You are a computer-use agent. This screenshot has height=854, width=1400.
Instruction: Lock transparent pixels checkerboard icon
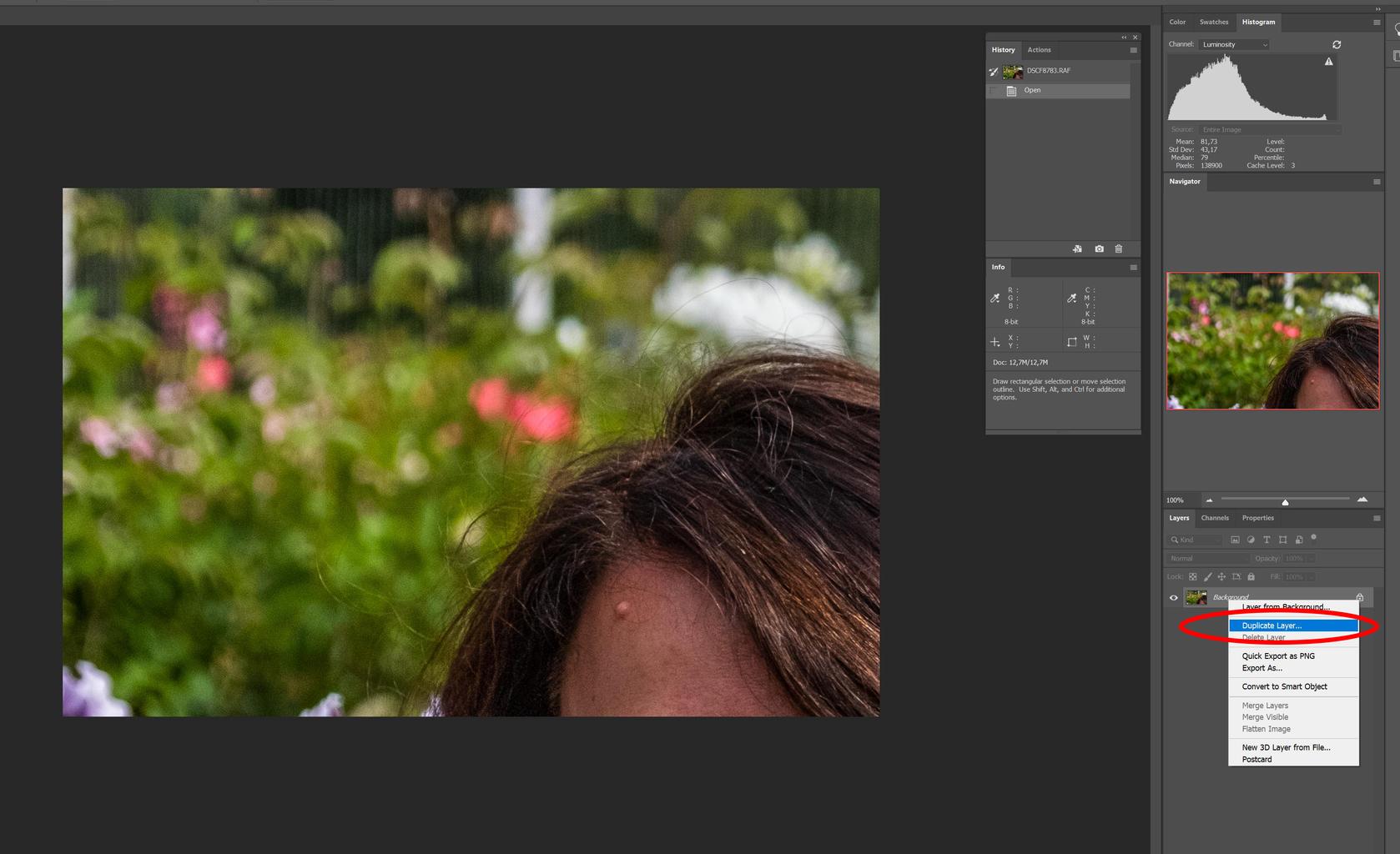(x=1192, y=577)
